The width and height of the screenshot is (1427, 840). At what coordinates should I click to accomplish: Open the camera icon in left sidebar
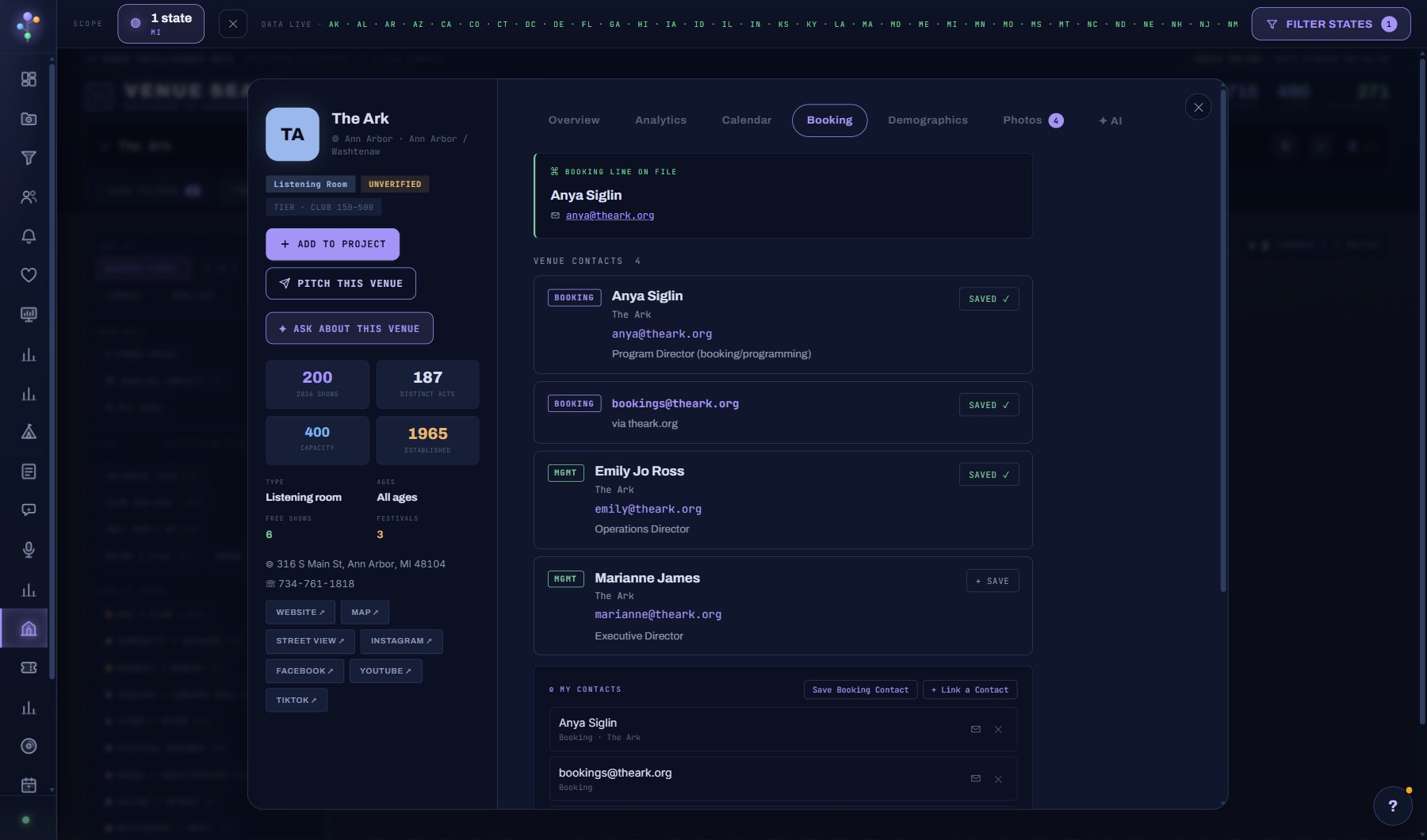point(29,119)
